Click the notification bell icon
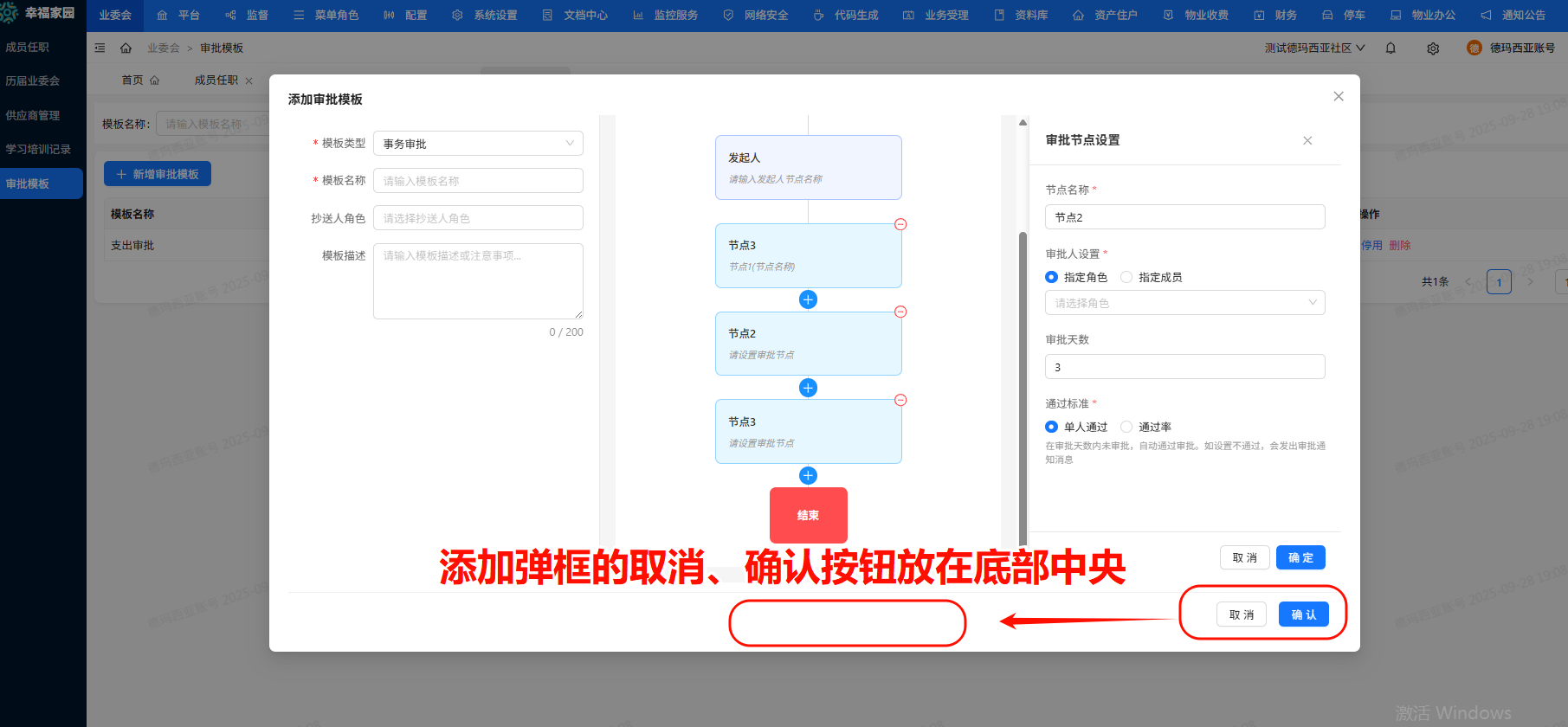Viewport: 1568px width, 727px height. (1391, 48)
